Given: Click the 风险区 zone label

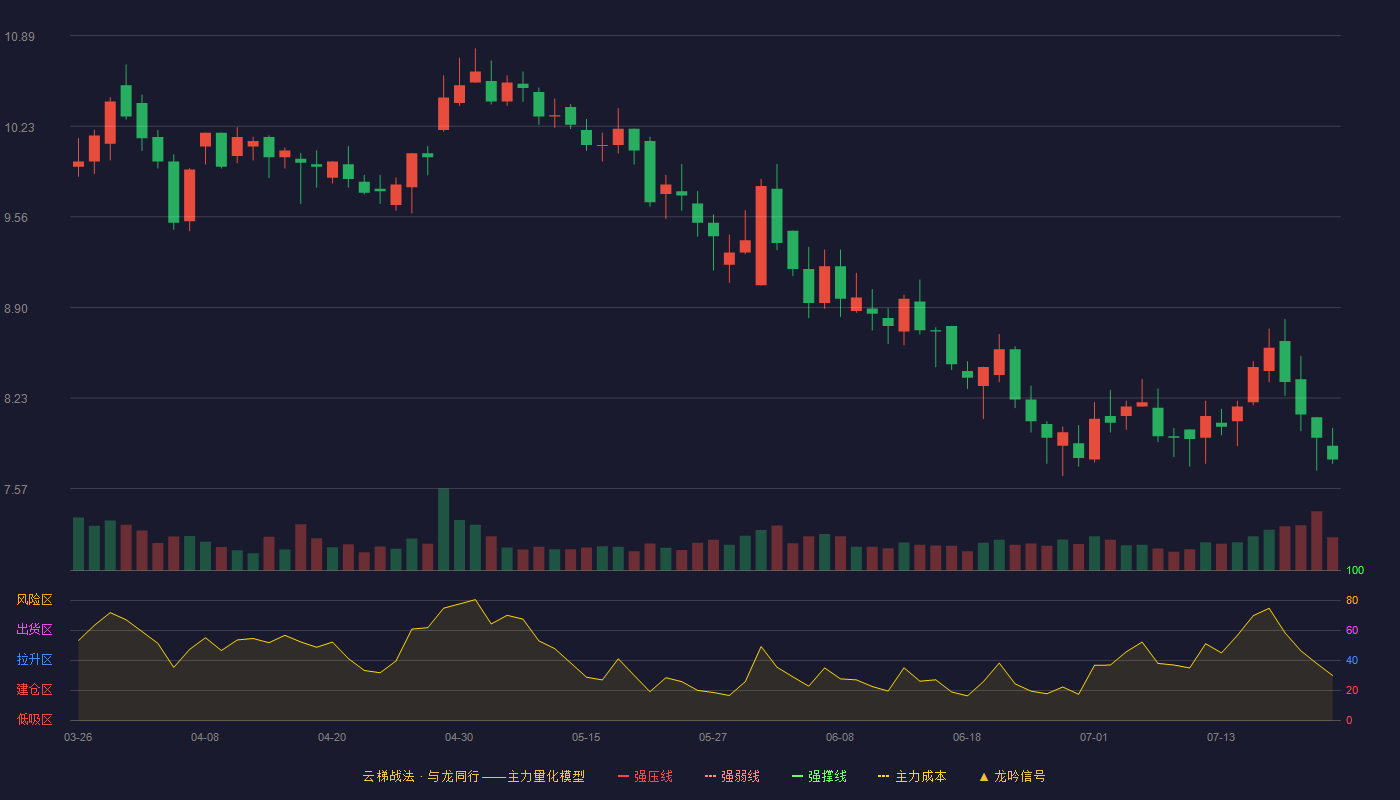Looking at the screenshot, I should 34,600.
